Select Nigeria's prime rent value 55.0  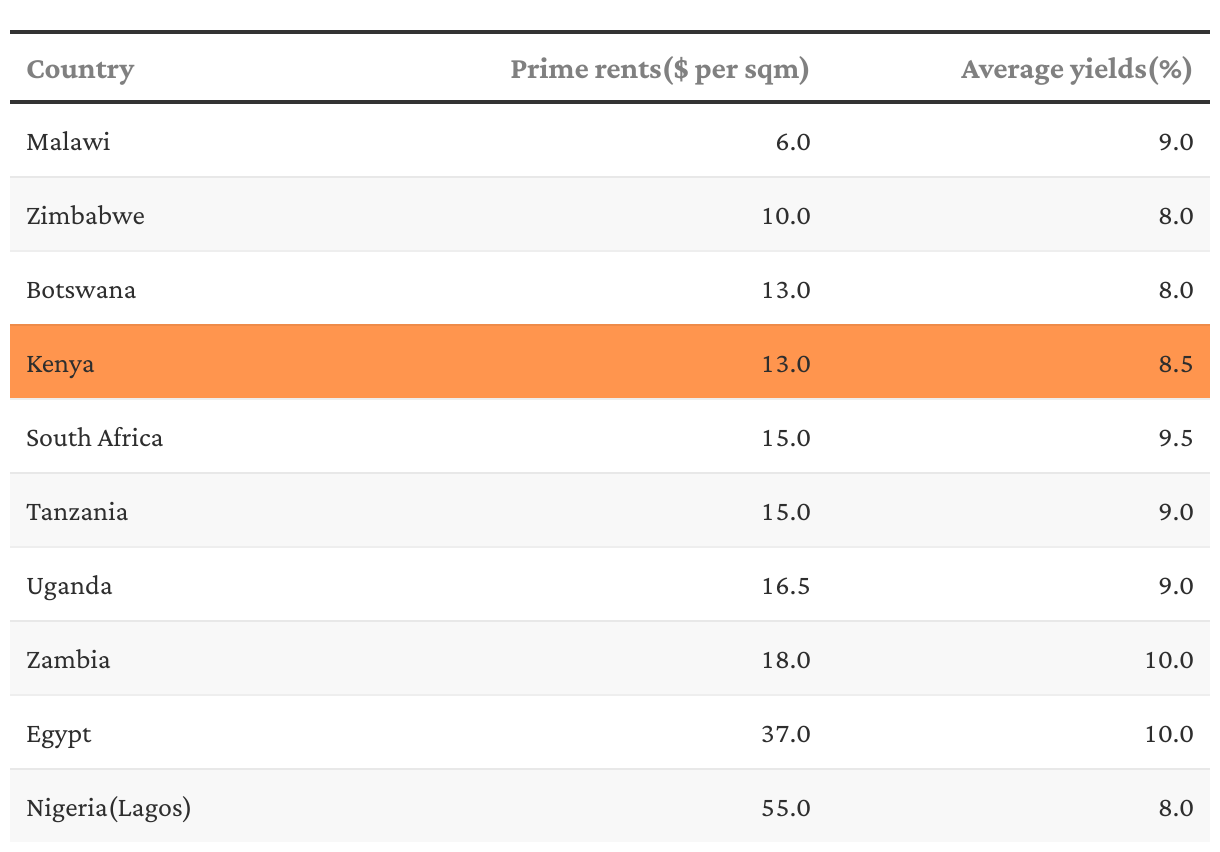(x=785, y=808)
